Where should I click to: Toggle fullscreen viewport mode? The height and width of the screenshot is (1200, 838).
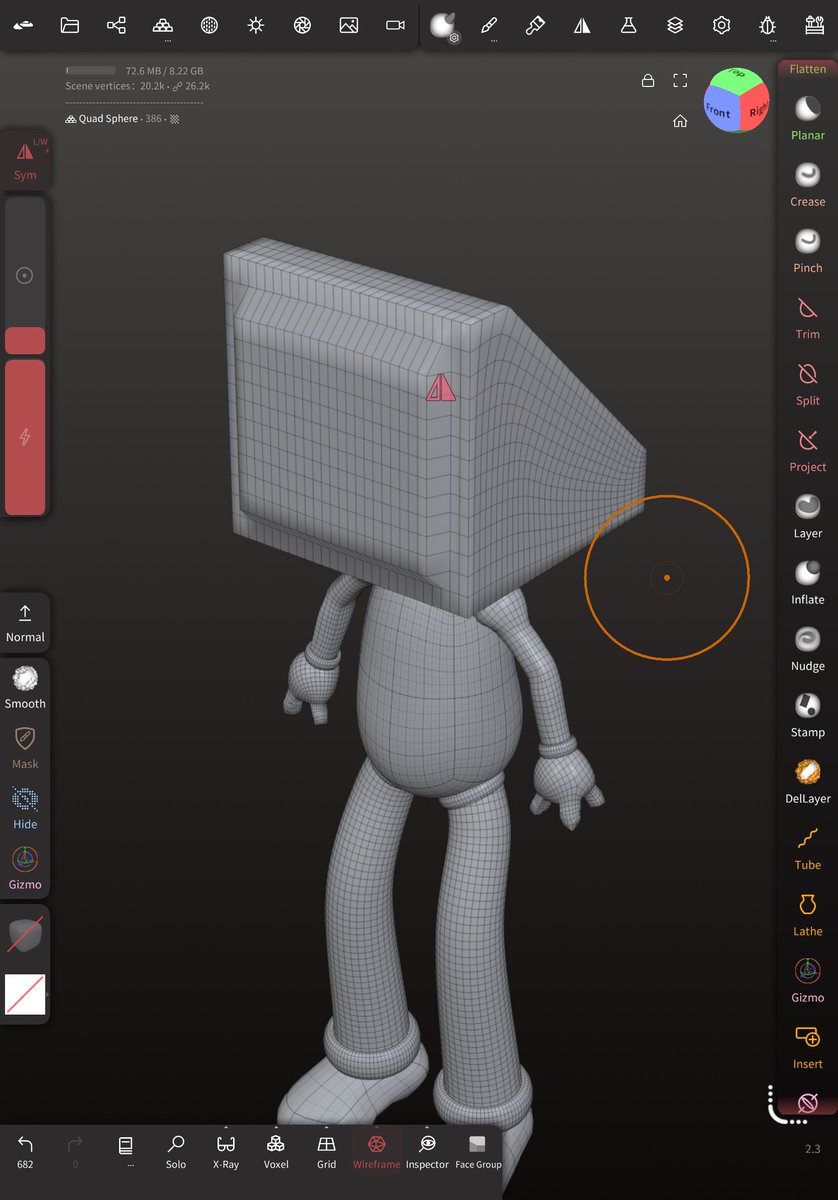pos(681,80)
